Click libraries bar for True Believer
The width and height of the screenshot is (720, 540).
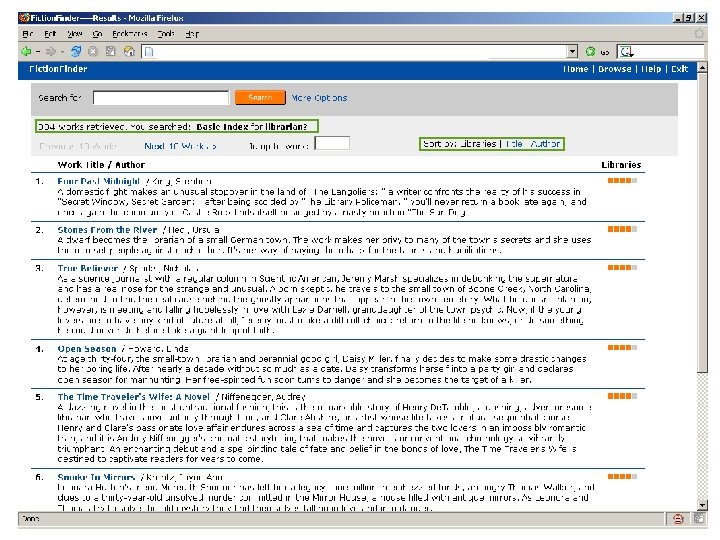[x=622, y=267]
